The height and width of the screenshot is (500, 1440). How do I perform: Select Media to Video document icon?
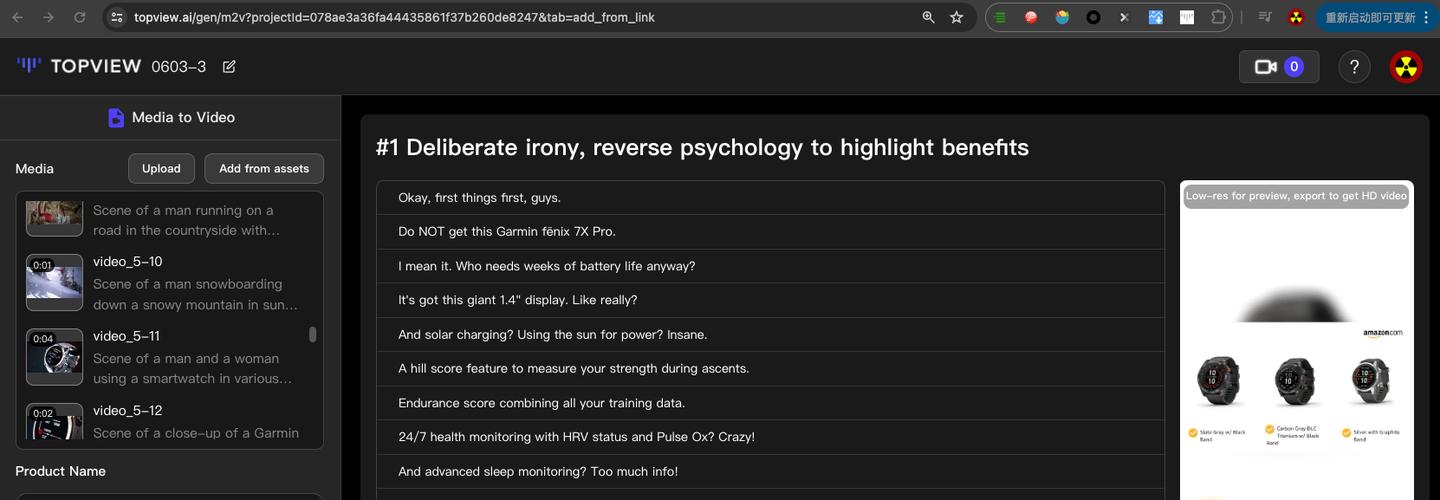click(116, 117)
